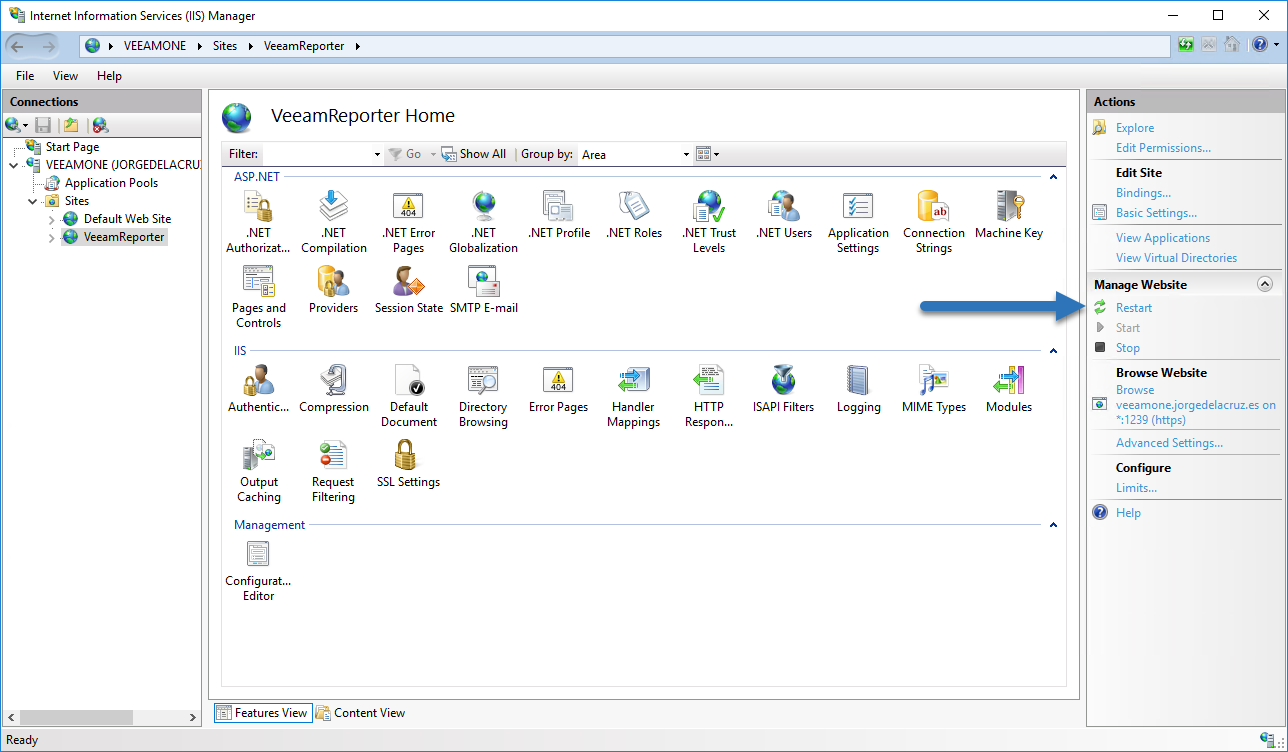Open the .NET Globalization feature
This screenshot has height=752, width=1288.
coord(483,222)
